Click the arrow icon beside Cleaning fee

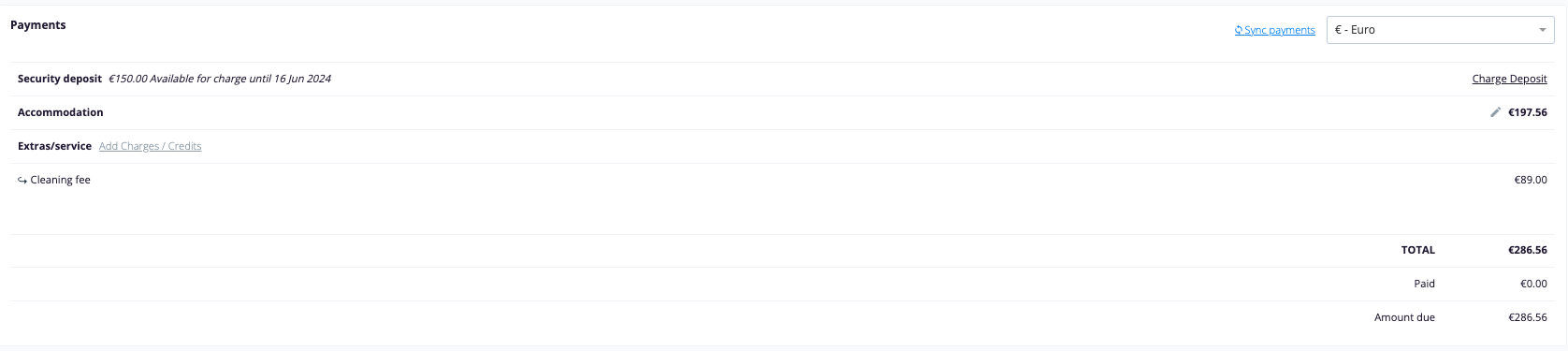coord(22,181)
